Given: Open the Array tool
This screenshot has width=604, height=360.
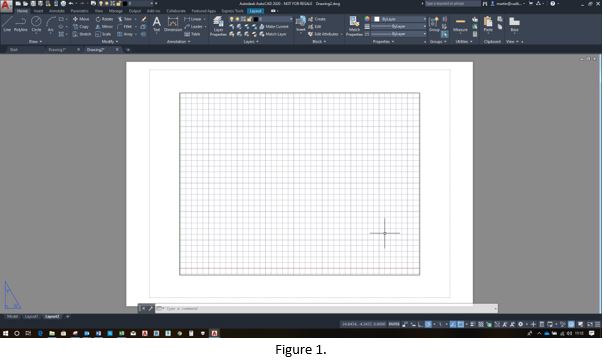Looking at the screenshot, I should [x=125, y=34].
